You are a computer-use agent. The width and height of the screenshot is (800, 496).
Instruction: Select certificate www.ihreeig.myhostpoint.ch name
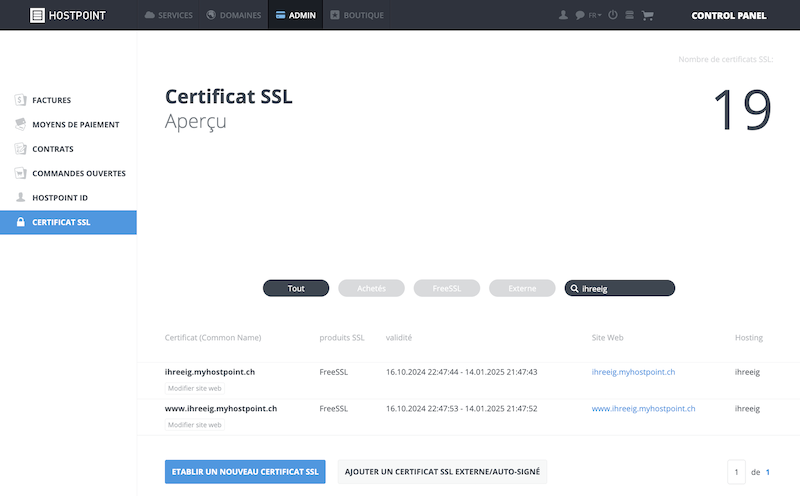(x=221, y=409)
